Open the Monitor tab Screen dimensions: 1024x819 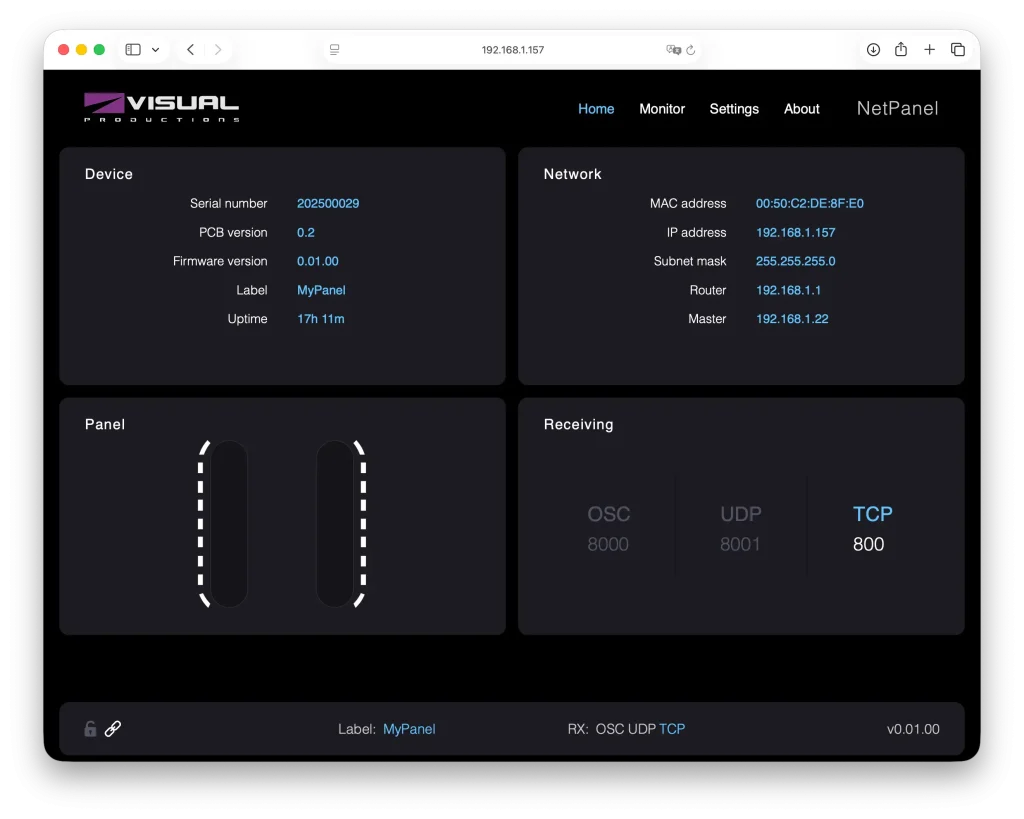(662, 109)
